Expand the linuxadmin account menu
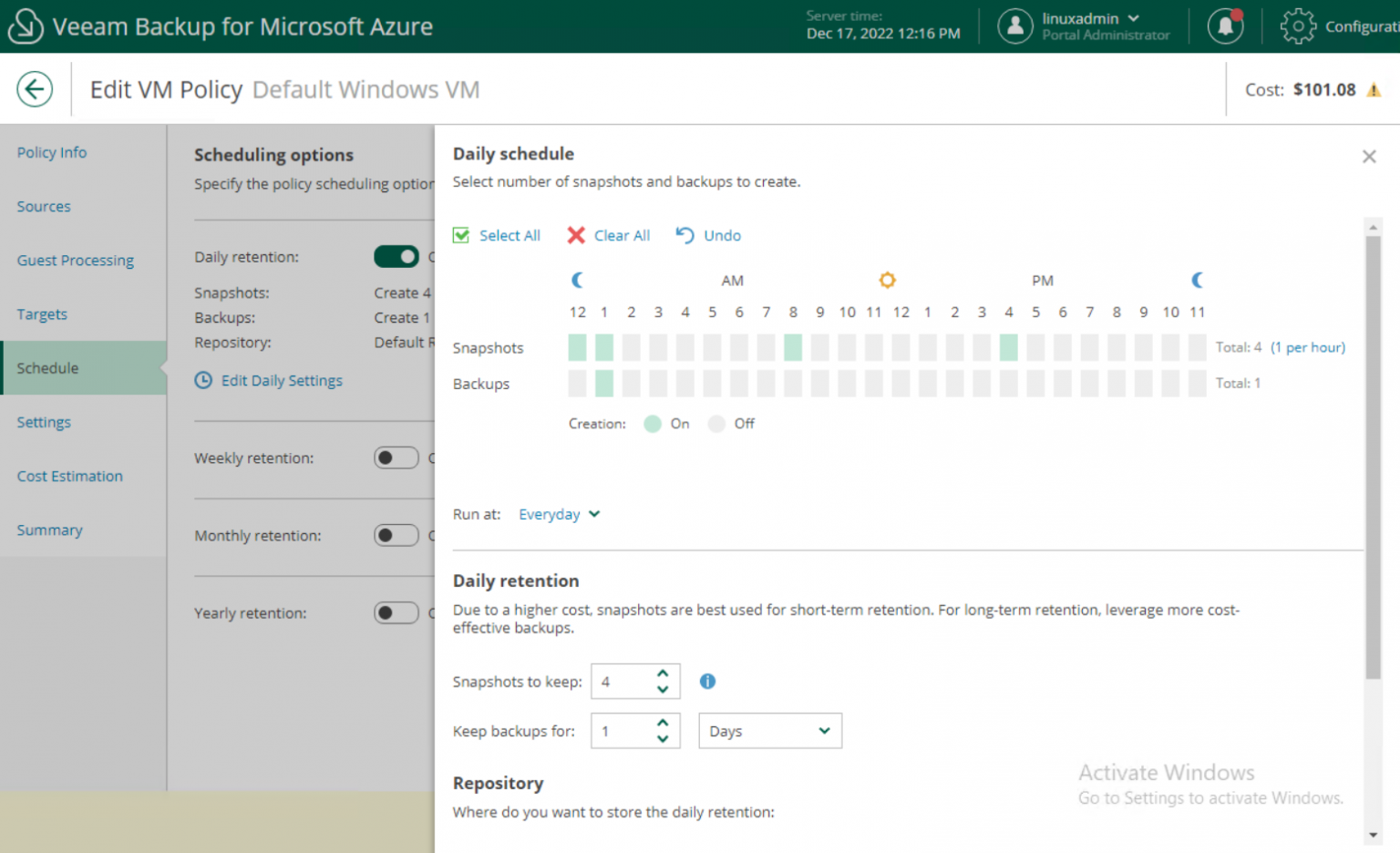The image size is (1400, 853). pyautogui.click(x=1134, y=18)
